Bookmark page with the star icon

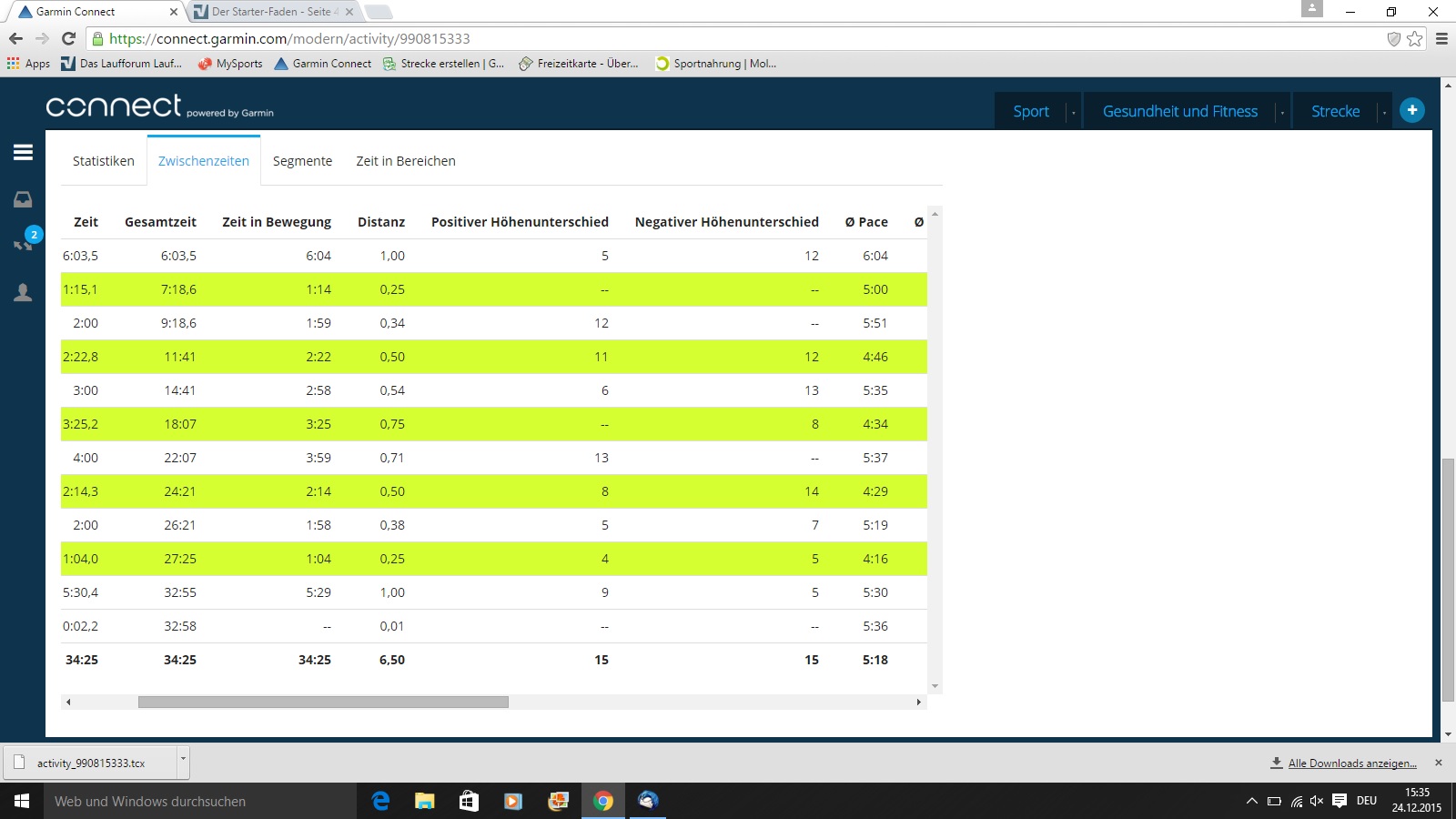point(1414,38)
